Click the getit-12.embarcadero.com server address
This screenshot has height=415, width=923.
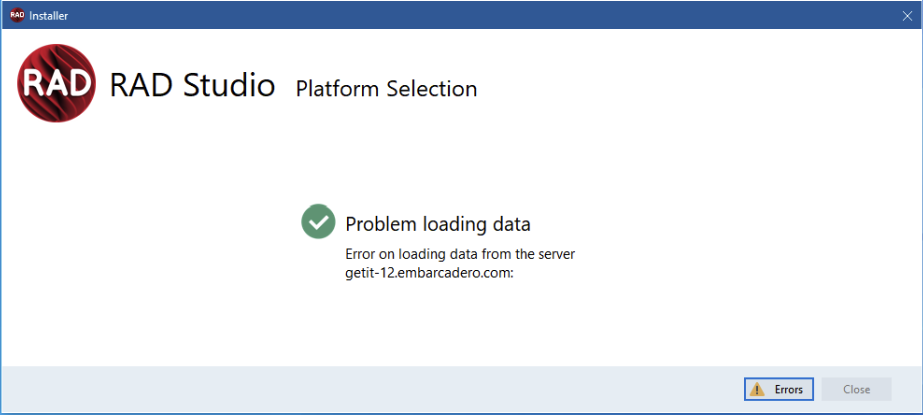[430, 274]
